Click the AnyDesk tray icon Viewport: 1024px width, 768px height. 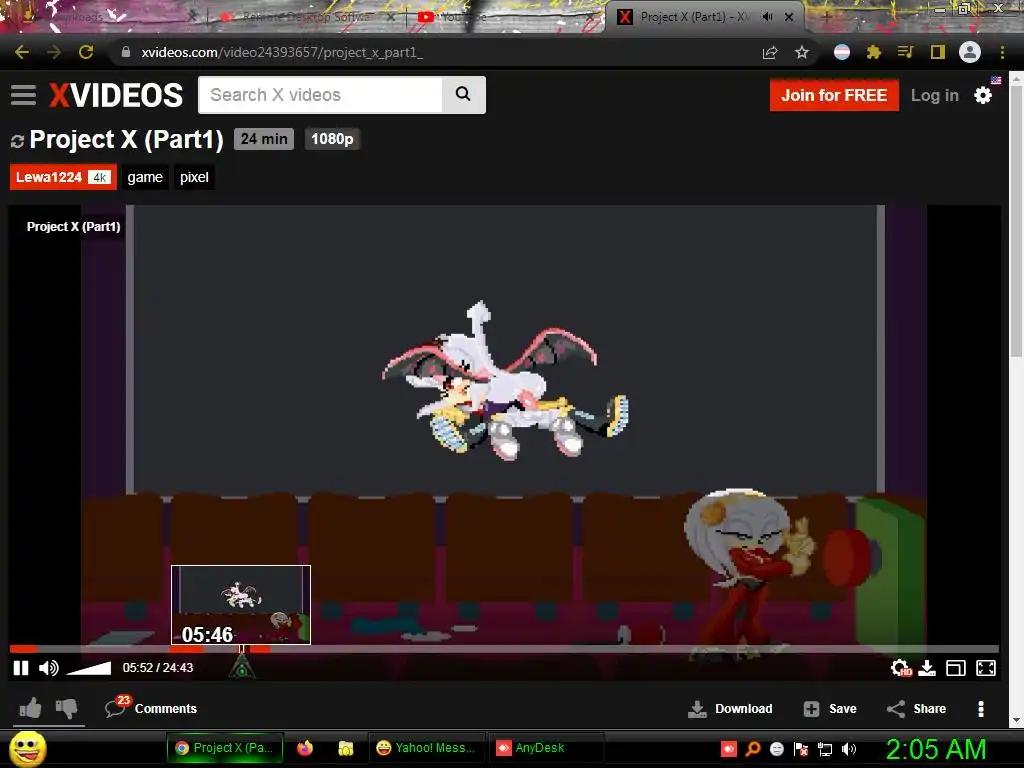pyautogui.click(x=729, y=749)
